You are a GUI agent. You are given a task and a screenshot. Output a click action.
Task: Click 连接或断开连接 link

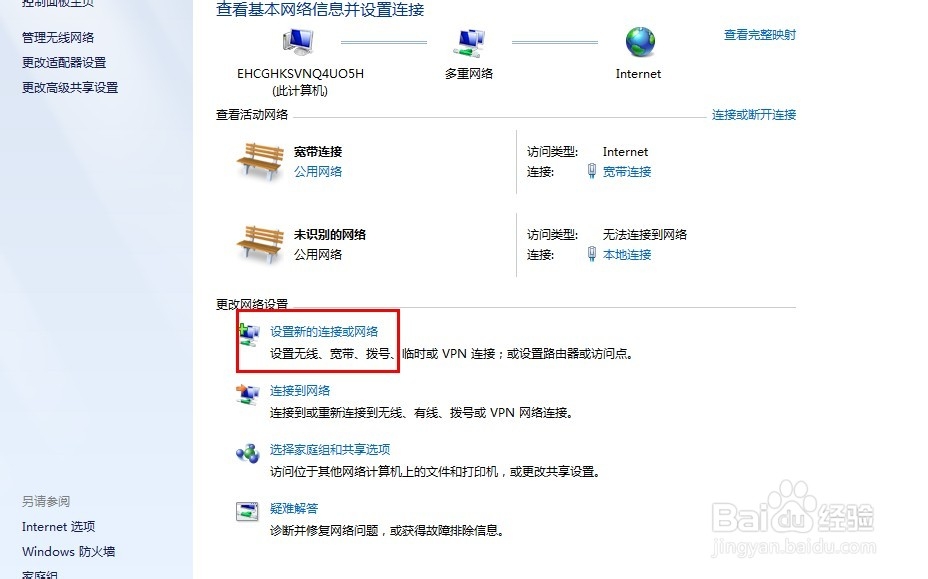coord(754,115)
